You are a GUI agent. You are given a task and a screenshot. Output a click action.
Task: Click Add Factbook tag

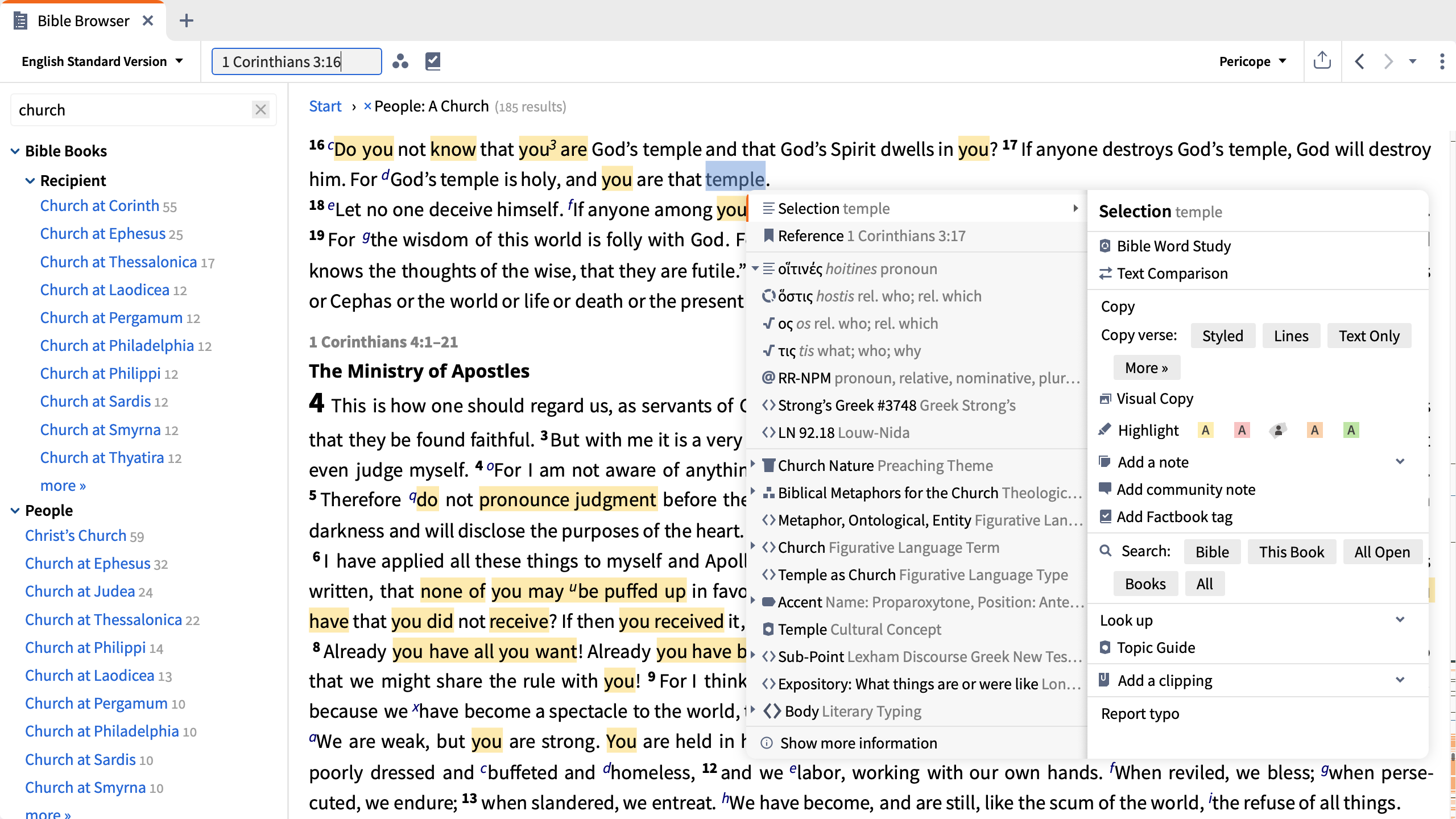click(x=1174, y=517)
